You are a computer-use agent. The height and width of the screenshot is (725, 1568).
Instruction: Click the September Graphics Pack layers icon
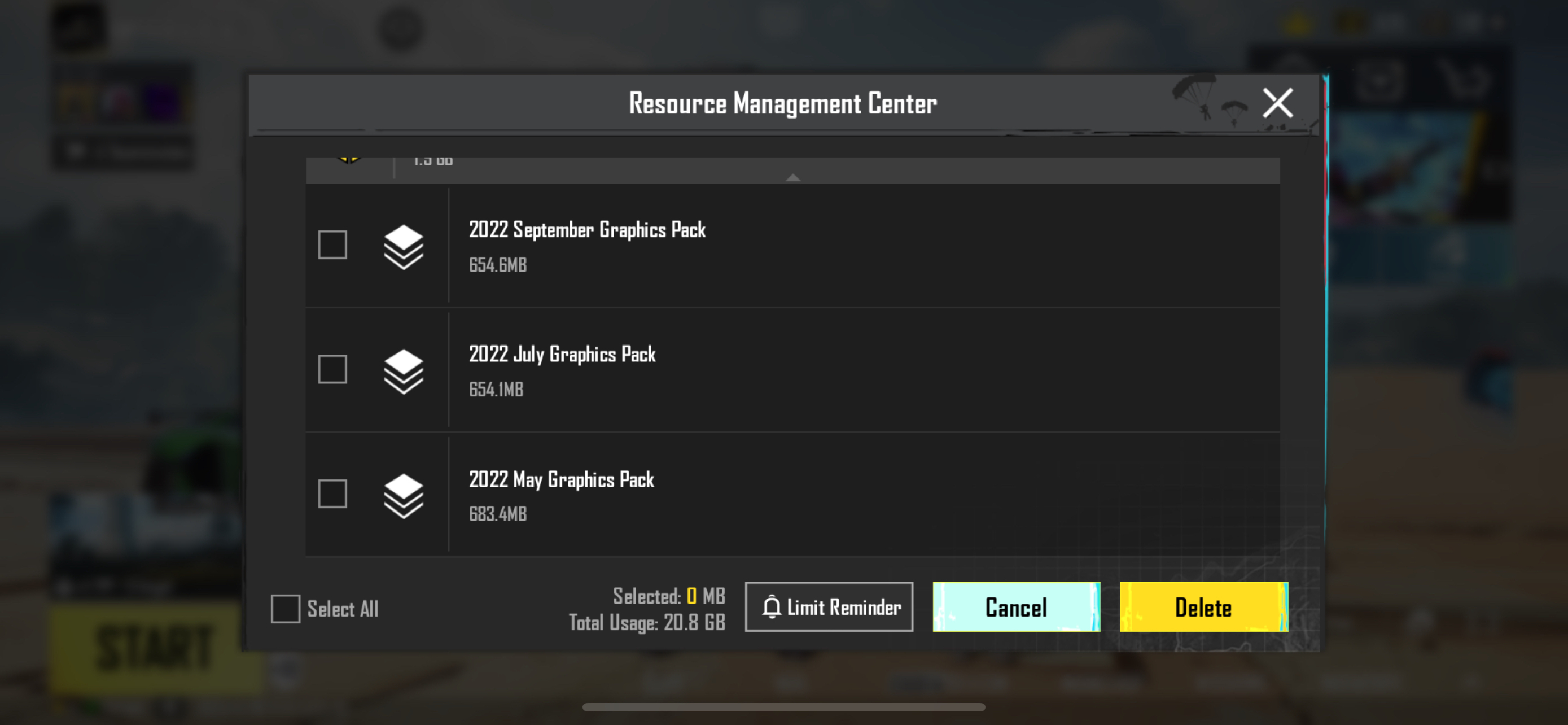(x=403, y=247)
